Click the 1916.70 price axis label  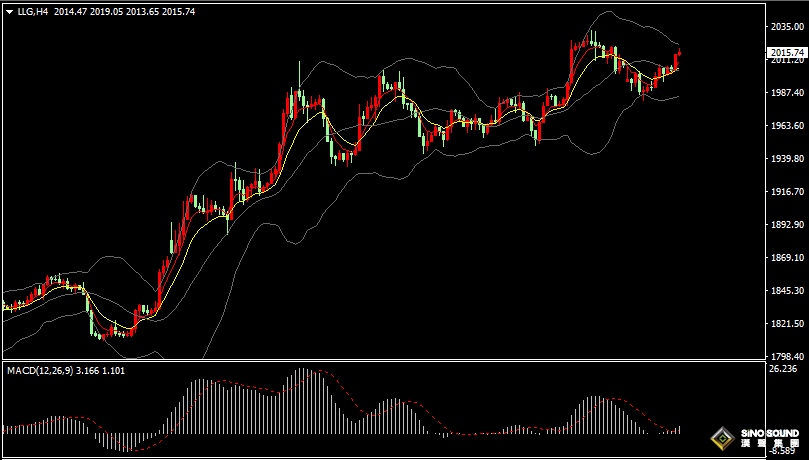click(785, 192)
